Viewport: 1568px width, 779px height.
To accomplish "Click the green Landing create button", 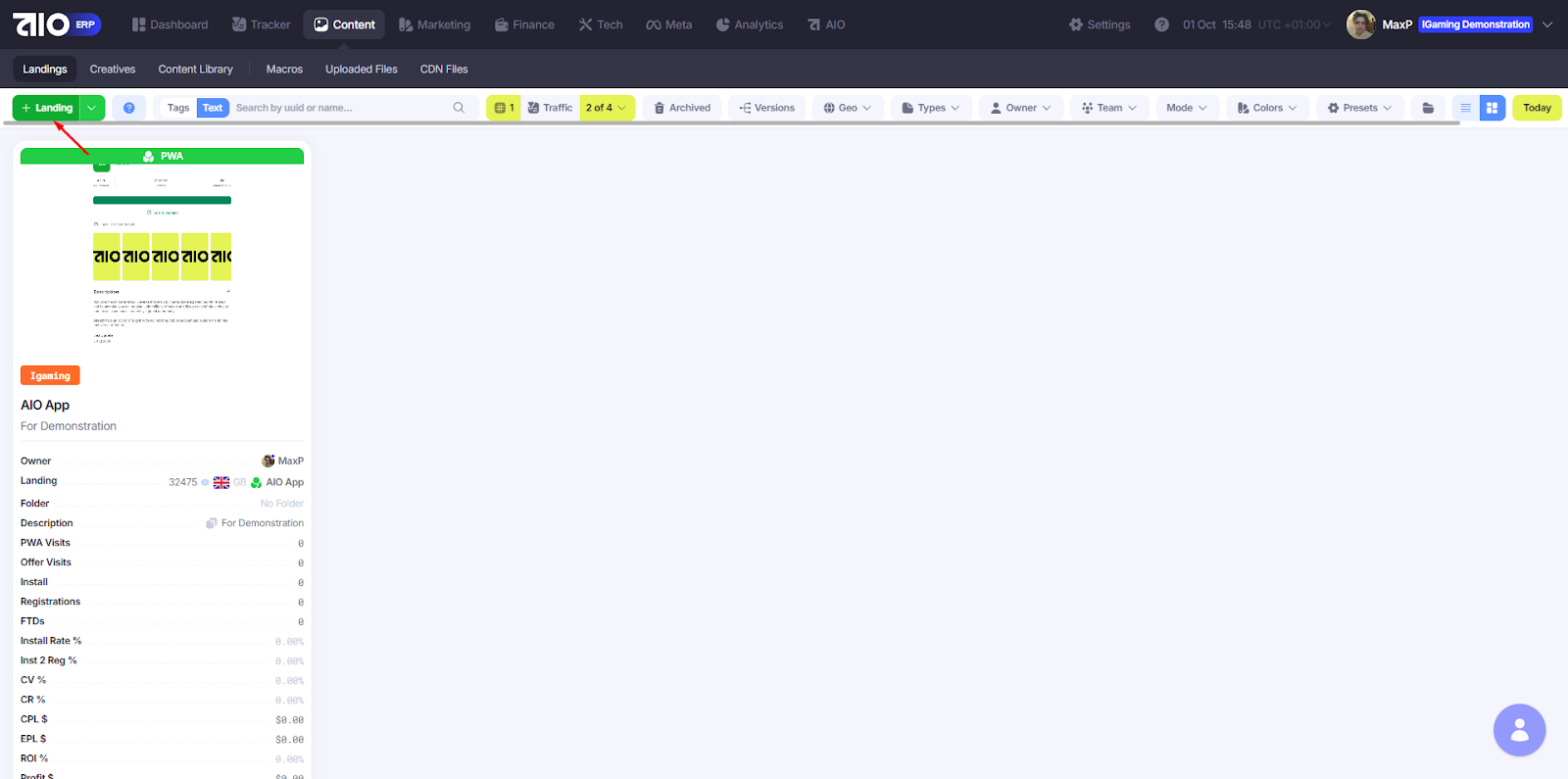I will [x=47, y=108].
